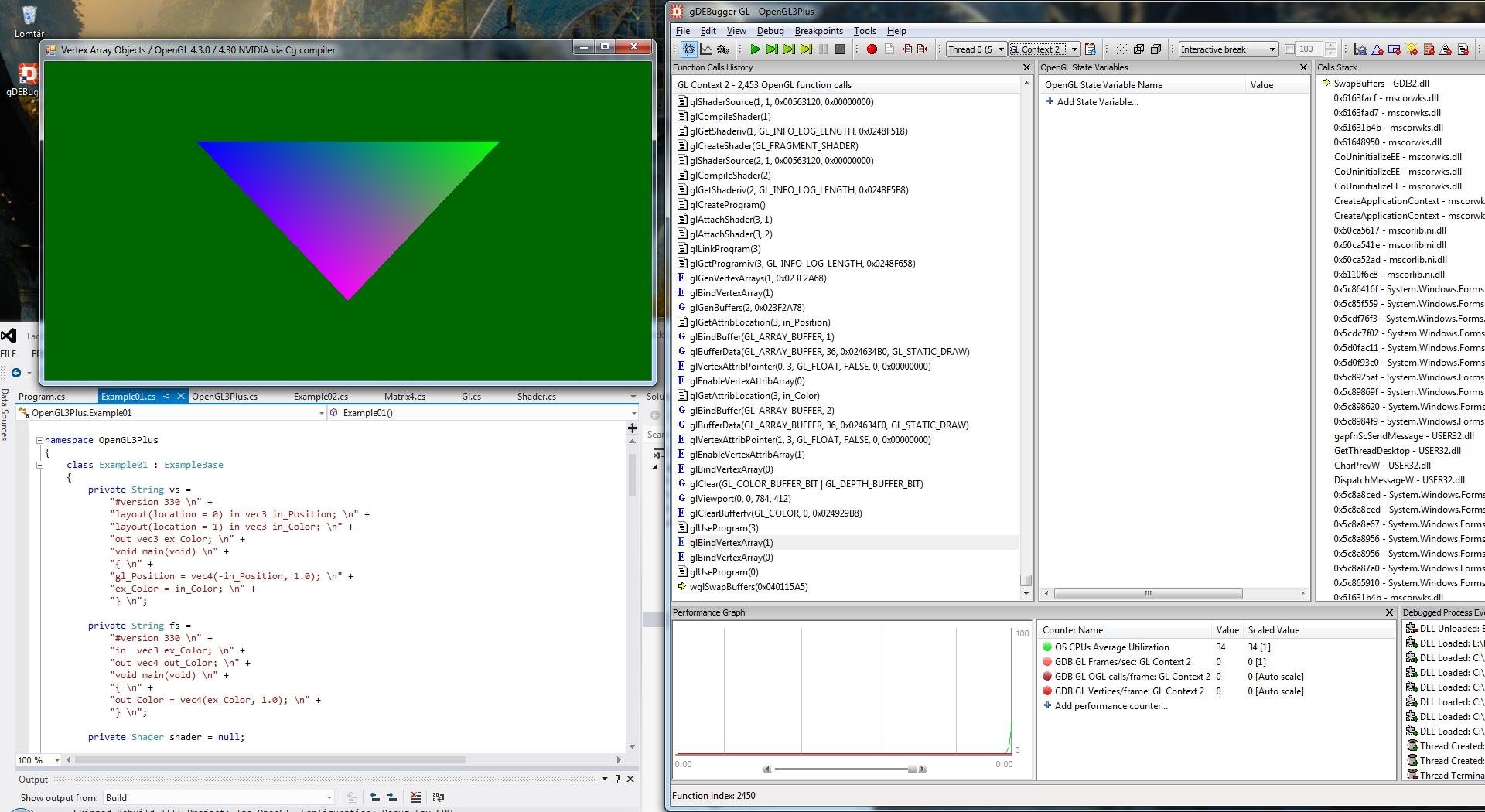Open the Breakpoints menu
The image size is (1485, 812).
(818, 31)
